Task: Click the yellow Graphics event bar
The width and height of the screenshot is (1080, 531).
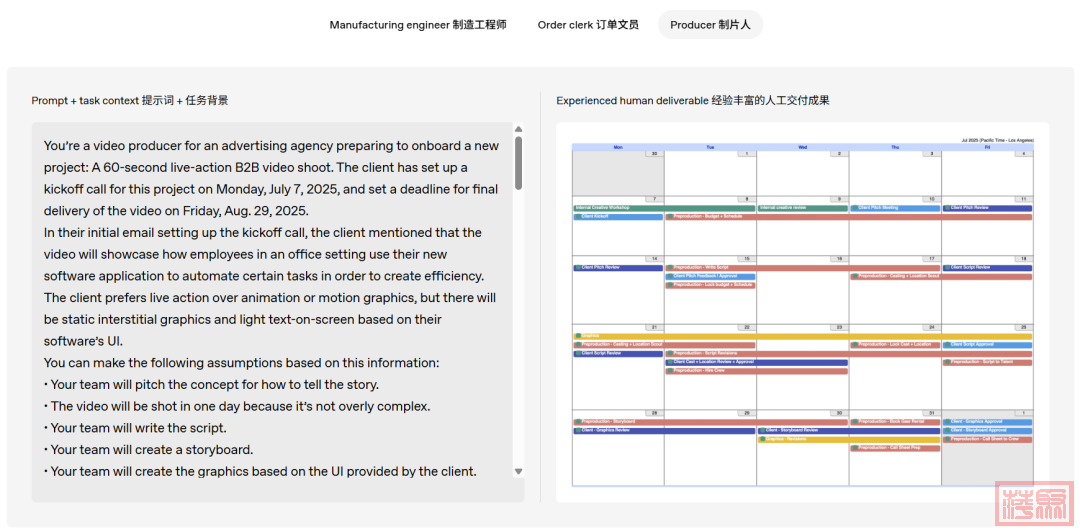Action: pyautogui.click(x=800, y=336)
